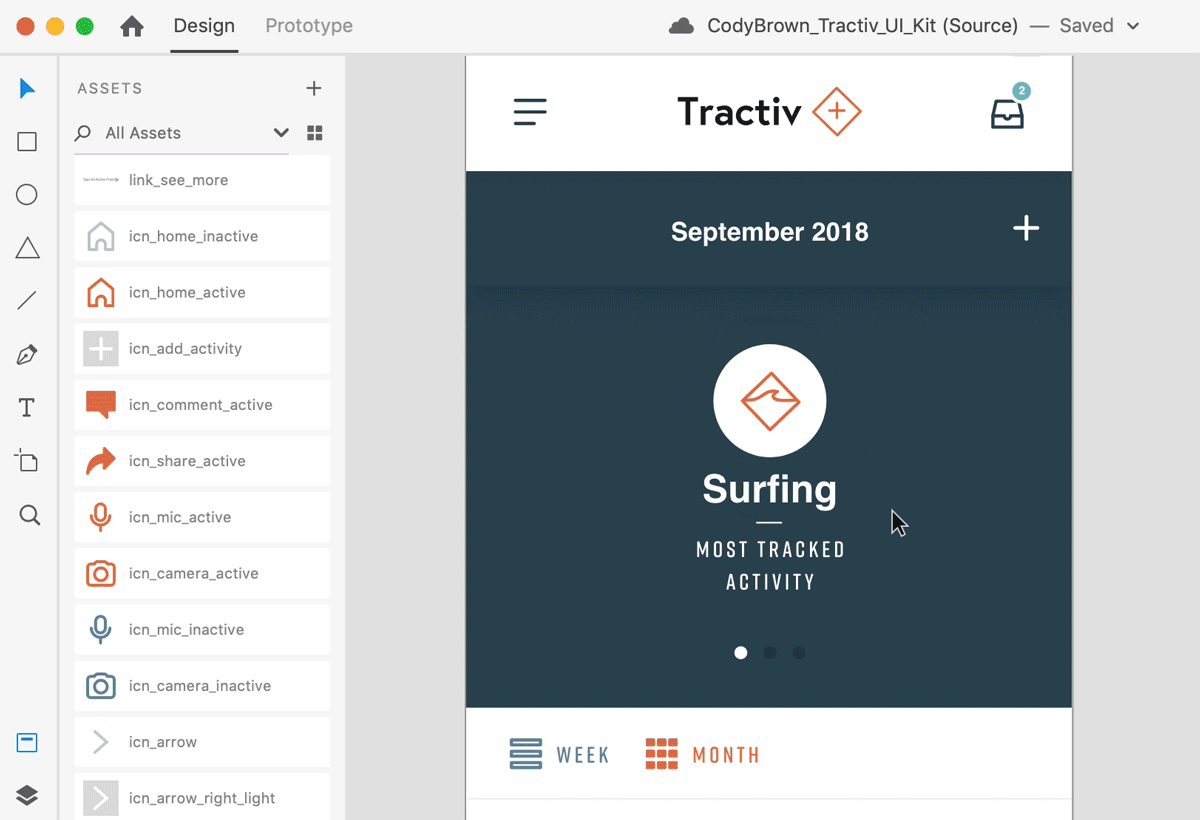Viewport: 1200px width, 820px height.
Task: Click the All Assets search field
Action: coord(182,133)
